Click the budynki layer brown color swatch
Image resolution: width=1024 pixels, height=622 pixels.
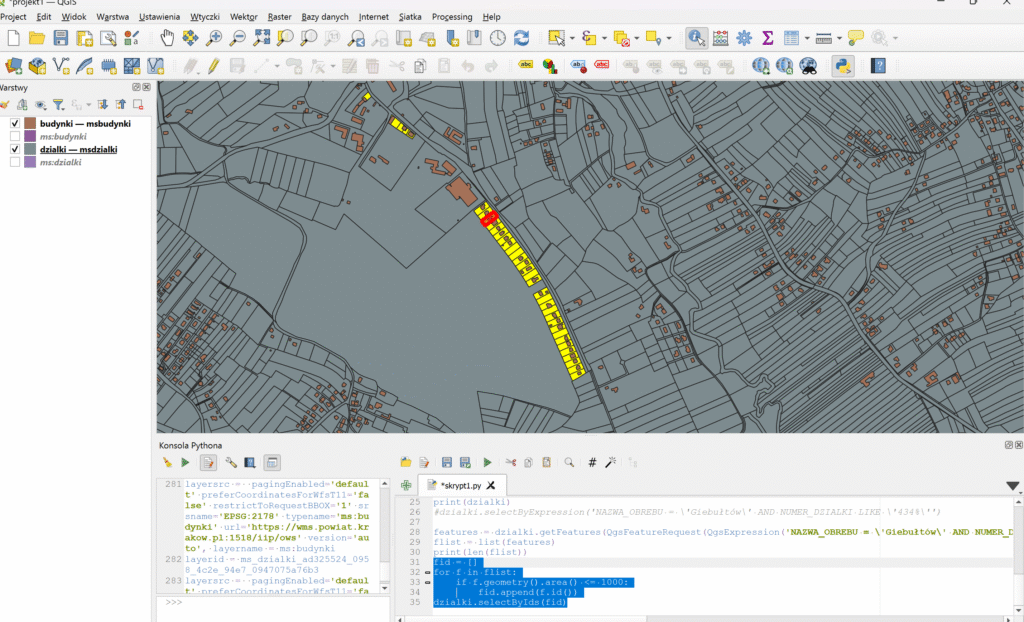point(30,123)
